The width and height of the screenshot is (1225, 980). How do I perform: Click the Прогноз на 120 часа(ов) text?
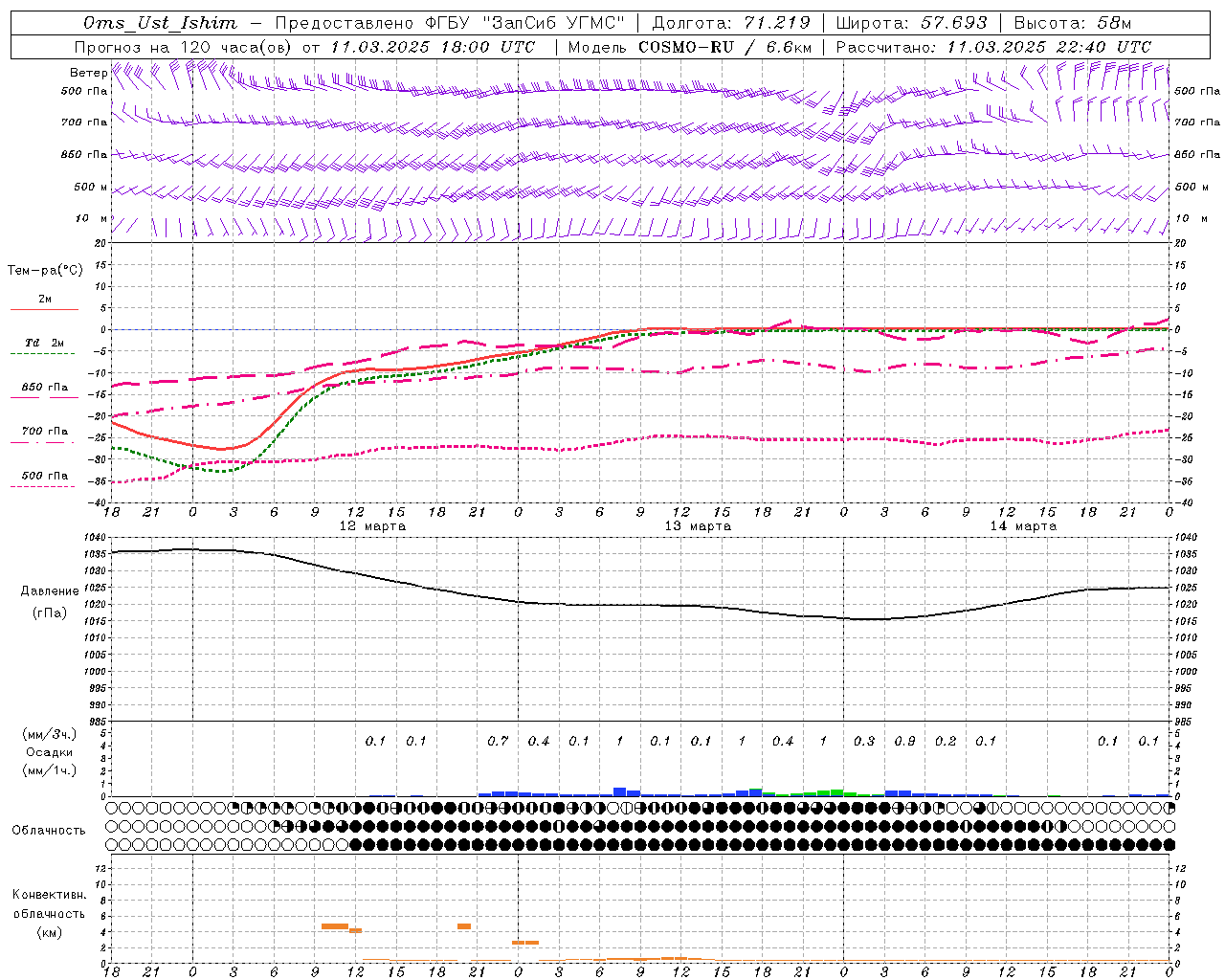184,47
